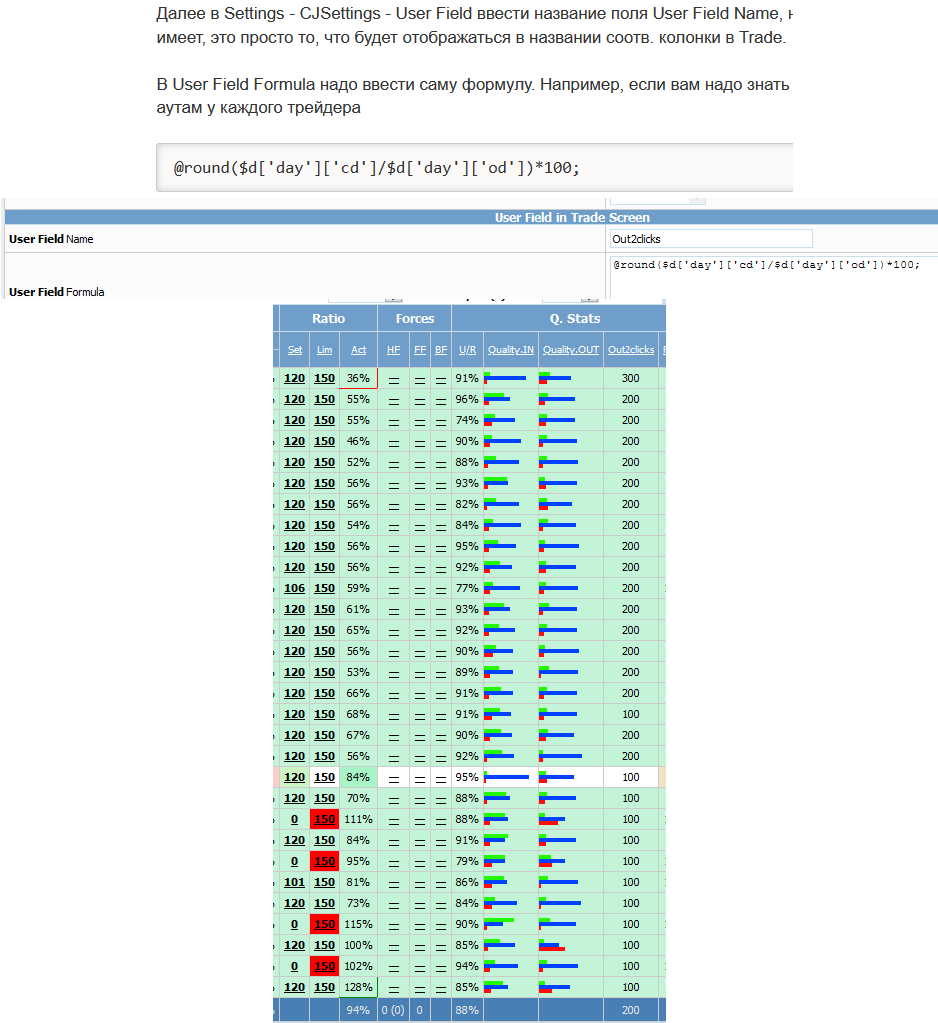
Task: Sort by the Act column header
Action: pyautogui.click(x=358, y=350)
